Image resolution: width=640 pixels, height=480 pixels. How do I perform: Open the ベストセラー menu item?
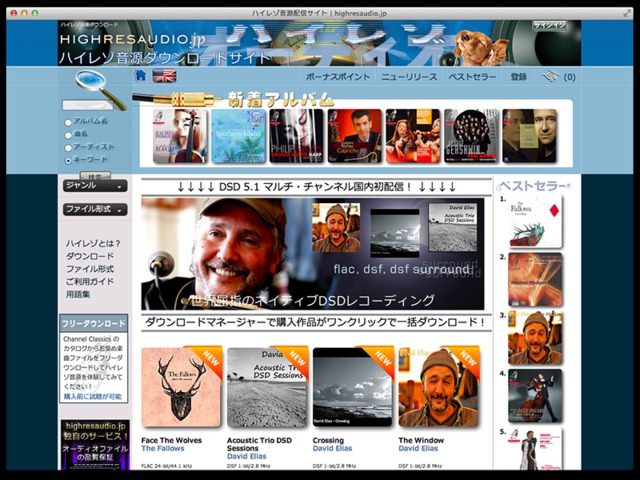pos(472,77)
